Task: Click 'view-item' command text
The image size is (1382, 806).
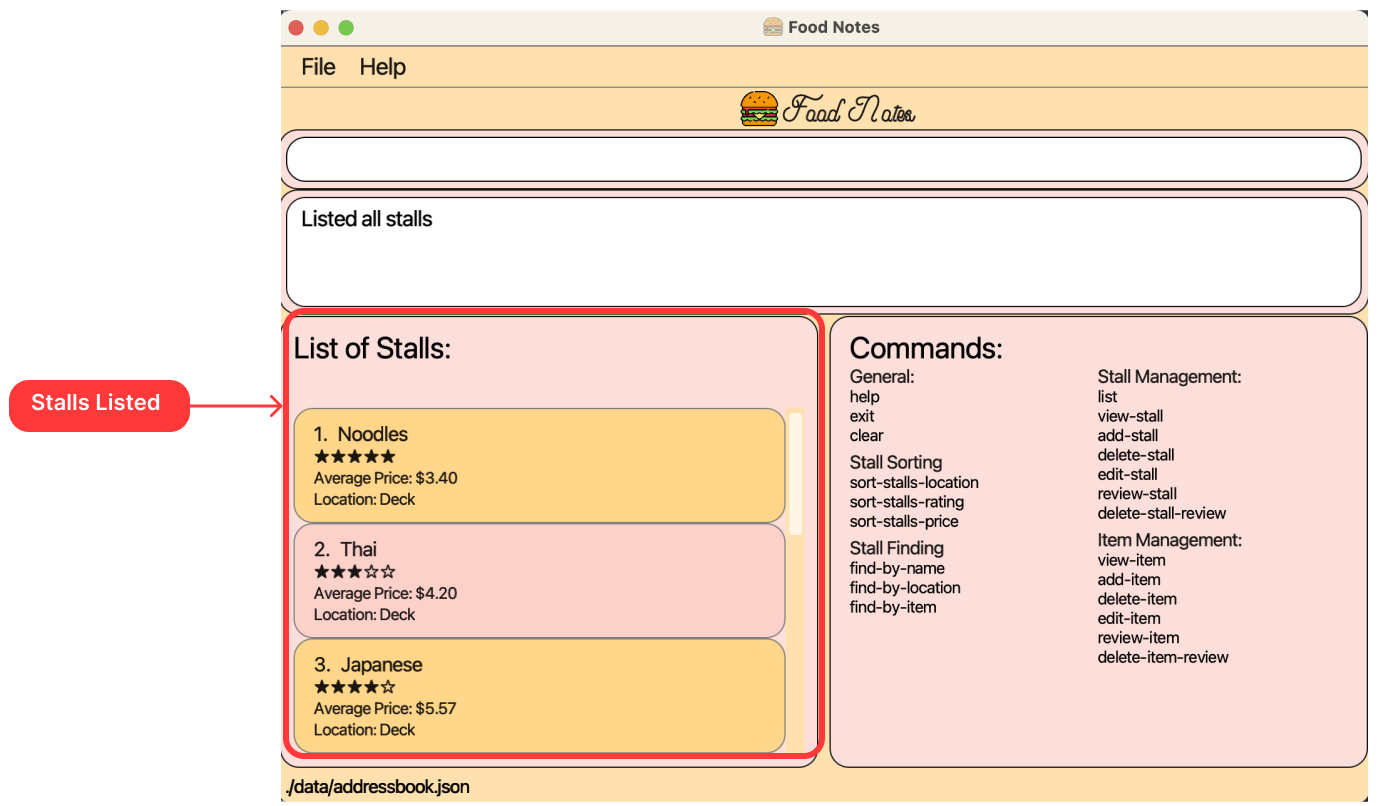Action: point(1132,560)
